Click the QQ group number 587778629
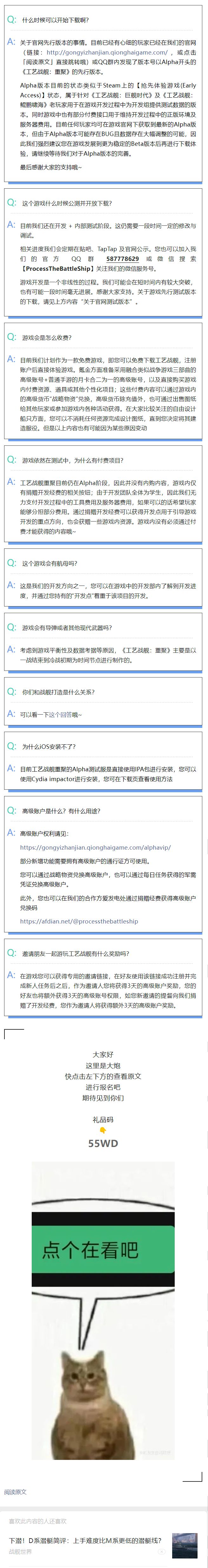The height and width of the screenshot is (1568, 208). [x=122, y=259]
